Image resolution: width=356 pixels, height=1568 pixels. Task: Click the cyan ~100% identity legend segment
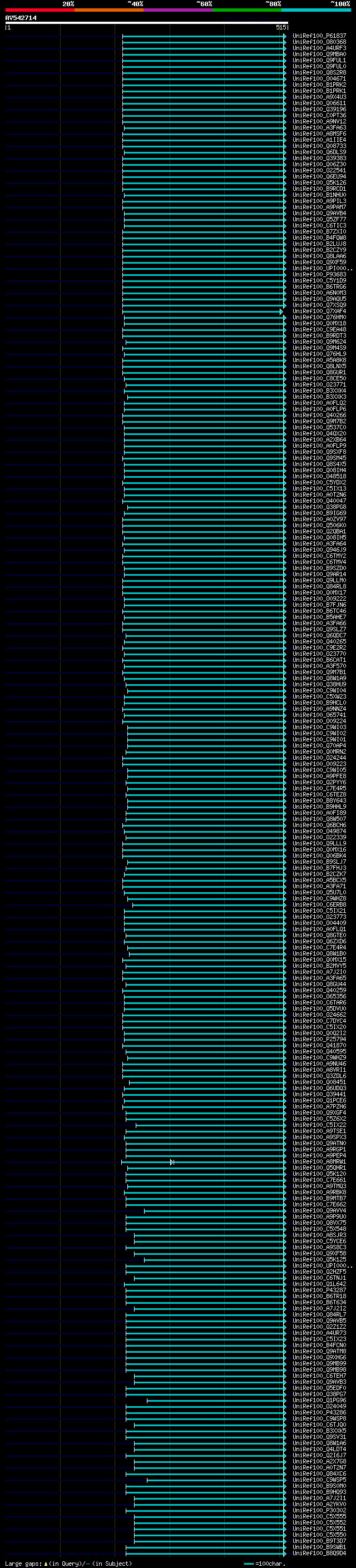coord(317,10)
